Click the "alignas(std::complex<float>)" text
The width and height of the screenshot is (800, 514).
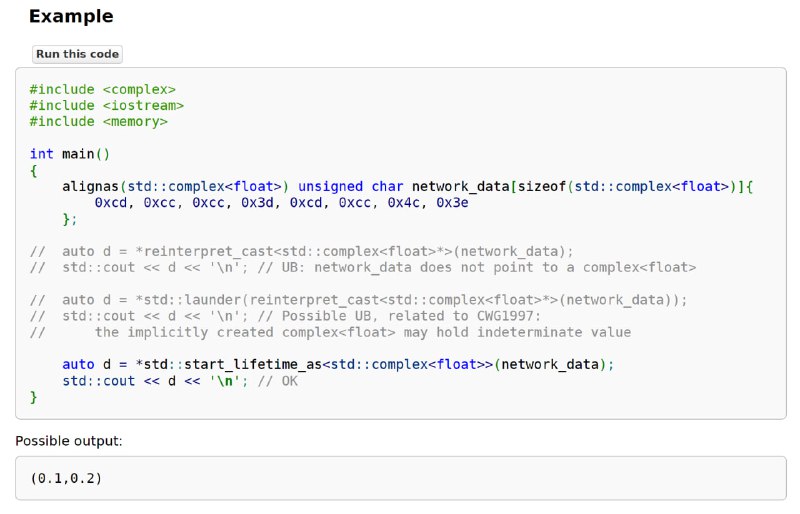[176, 187]
